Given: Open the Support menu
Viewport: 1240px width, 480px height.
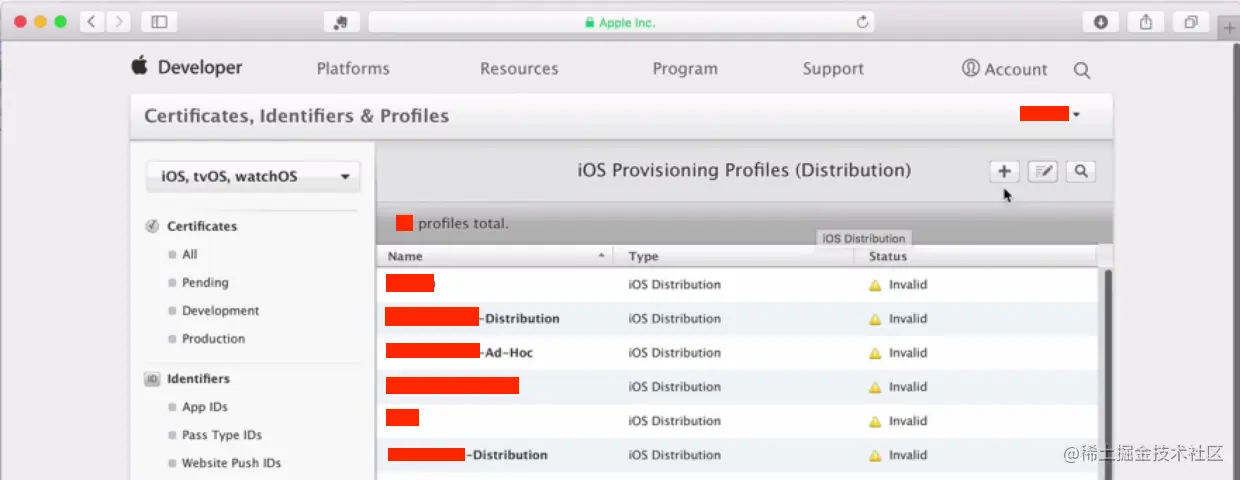Looking at the screenshot, I should 833,69.
